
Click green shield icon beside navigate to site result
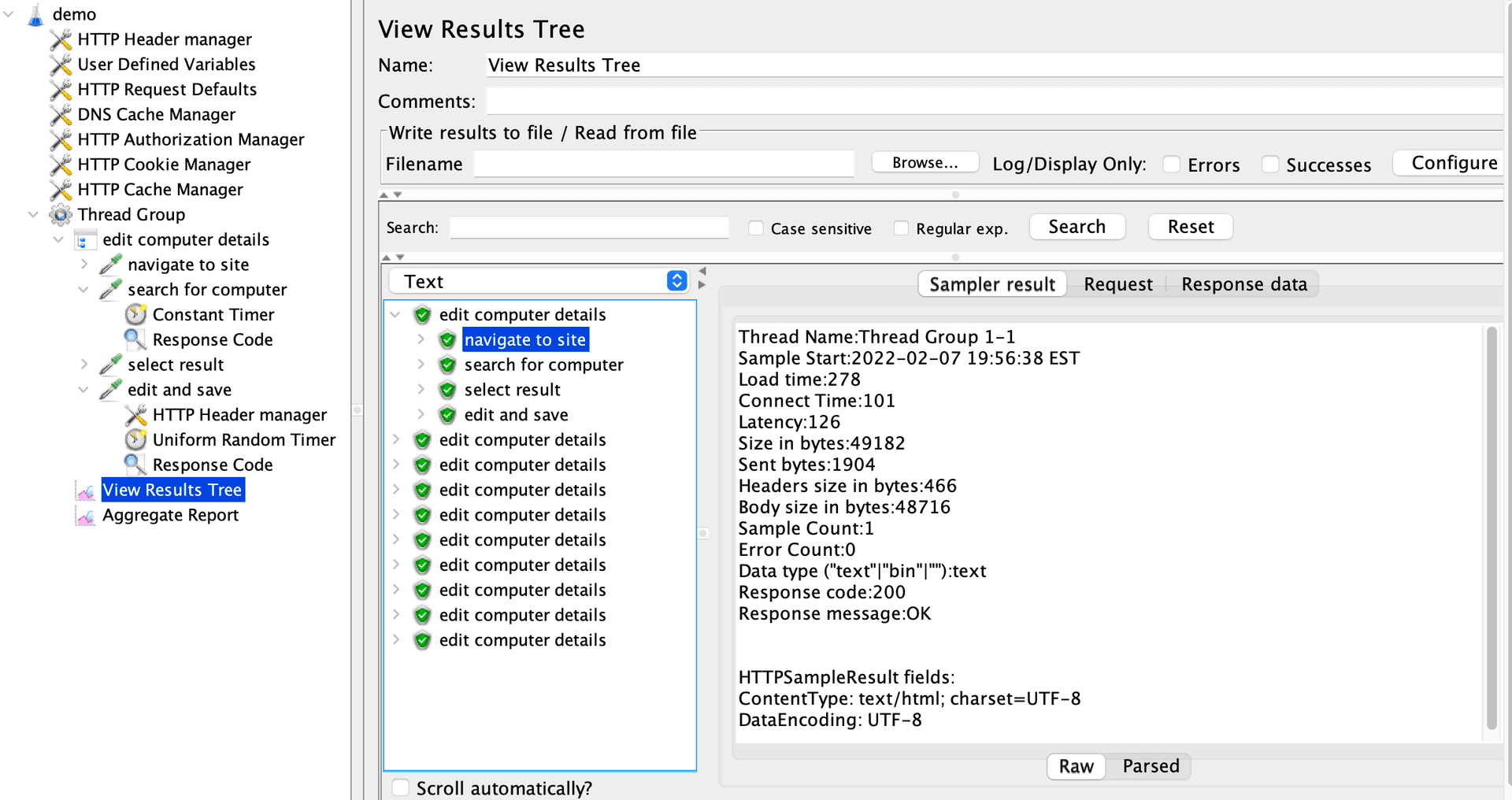pos(447,340)
